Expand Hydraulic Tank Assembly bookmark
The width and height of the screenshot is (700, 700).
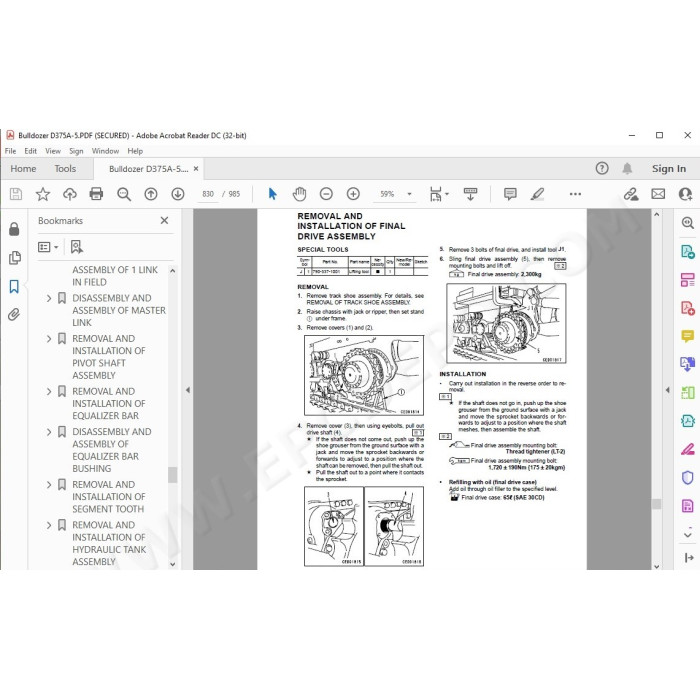49,525
